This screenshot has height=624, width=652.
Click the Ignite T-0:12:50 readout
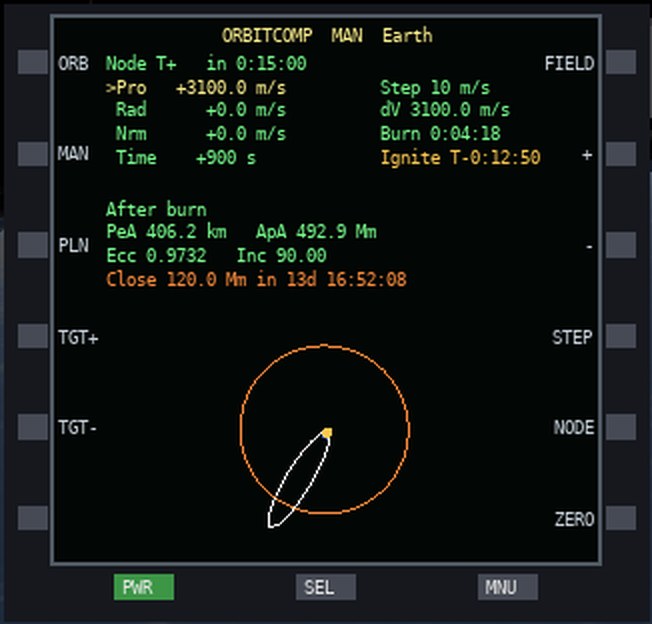tap(460, 158)
